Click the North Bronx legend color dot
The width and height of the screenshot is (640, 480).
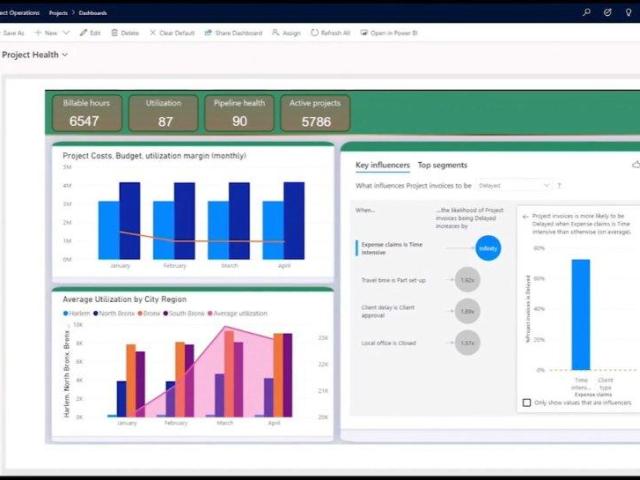click(96, 313)
